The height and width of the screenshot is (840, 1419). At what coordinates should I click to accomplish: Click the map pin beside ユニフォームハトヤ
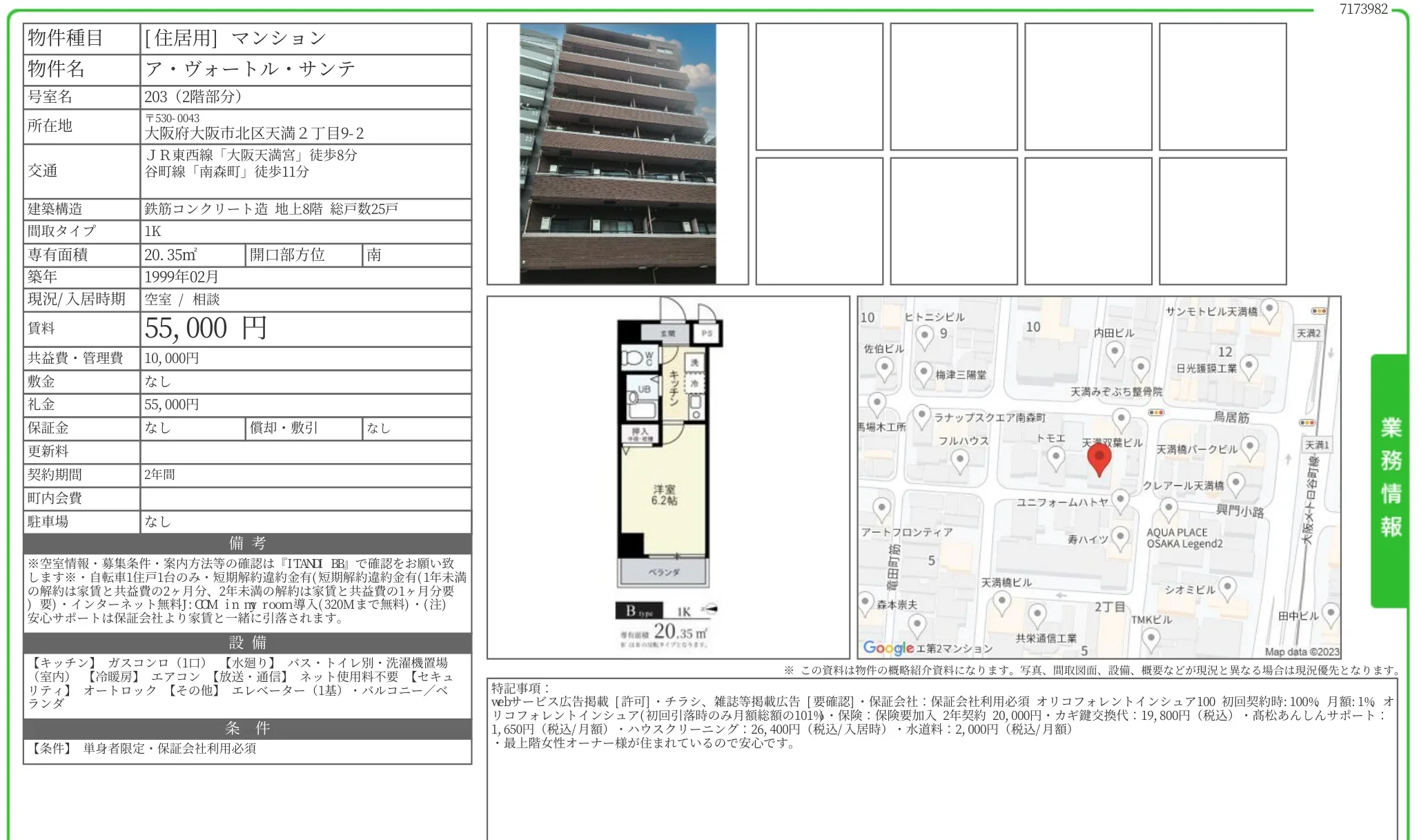[x=1120, y=500]
